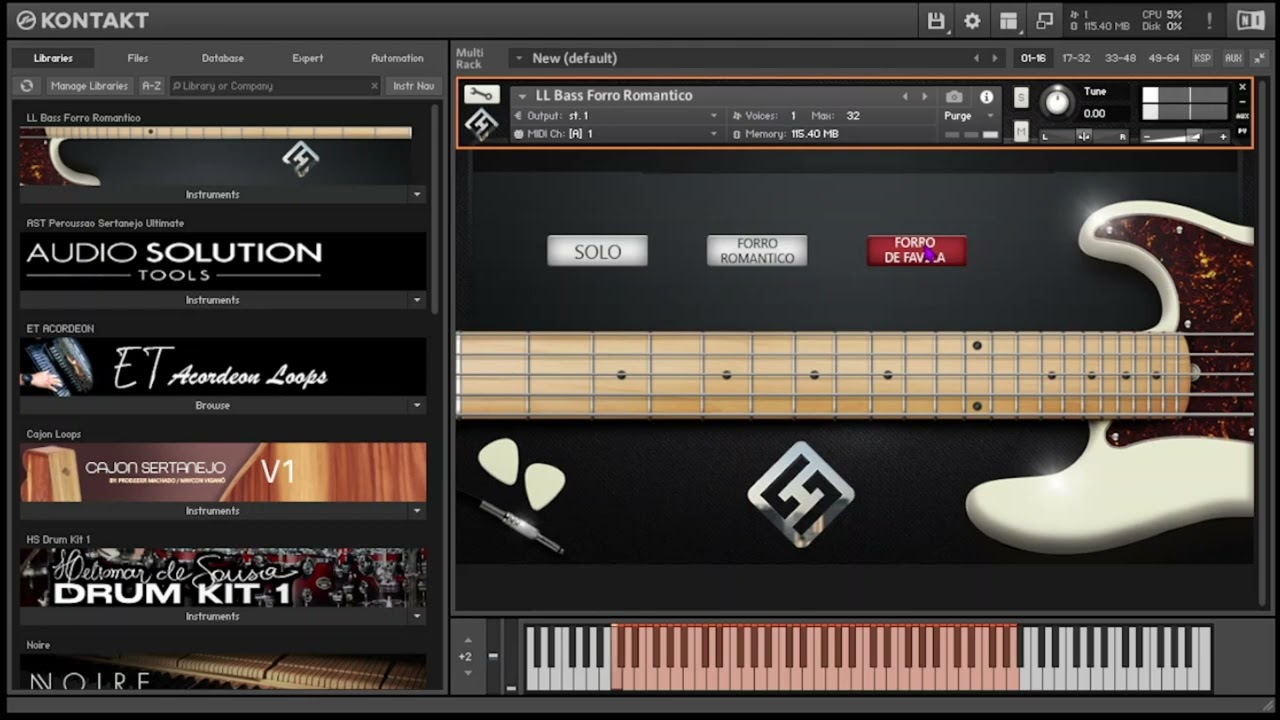Expand Cajon Loops Instruments dropdown
Image resolution: width=1280 pixels, height=720 pixels.
click(x=417, y=511)
